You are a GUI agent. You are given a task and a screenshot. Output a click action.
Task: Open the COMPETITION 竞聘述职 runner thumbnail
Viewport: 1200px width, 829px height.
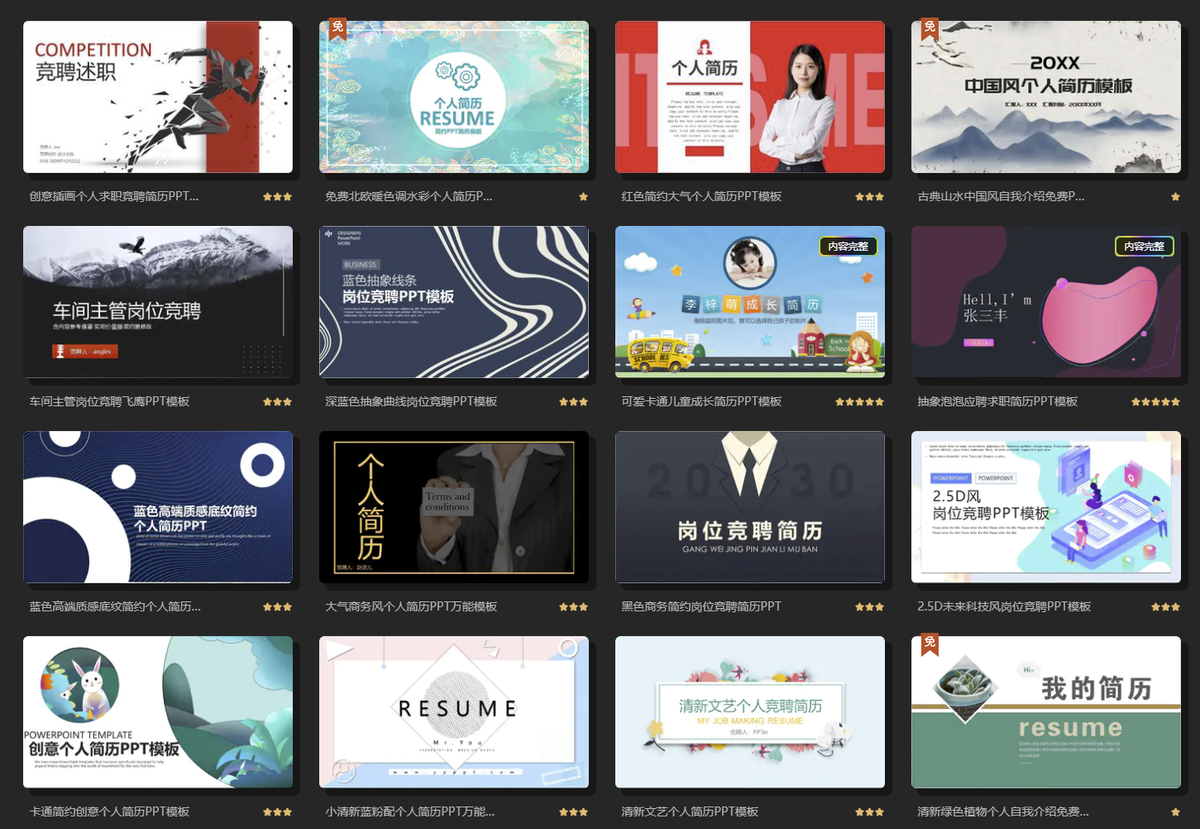(x=158, y=97)
